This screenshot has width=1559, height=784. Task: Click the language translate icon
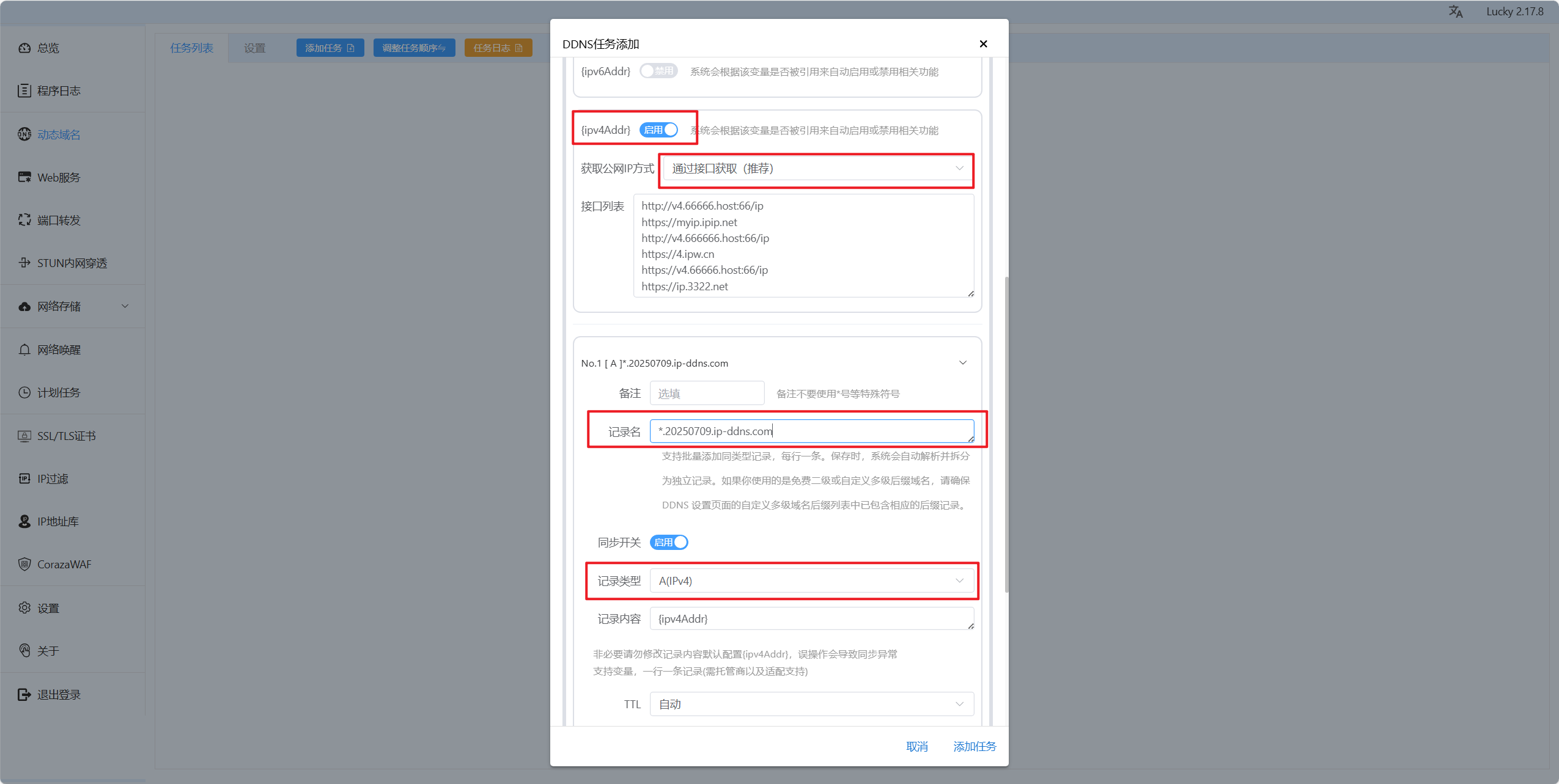(1456, 12)
